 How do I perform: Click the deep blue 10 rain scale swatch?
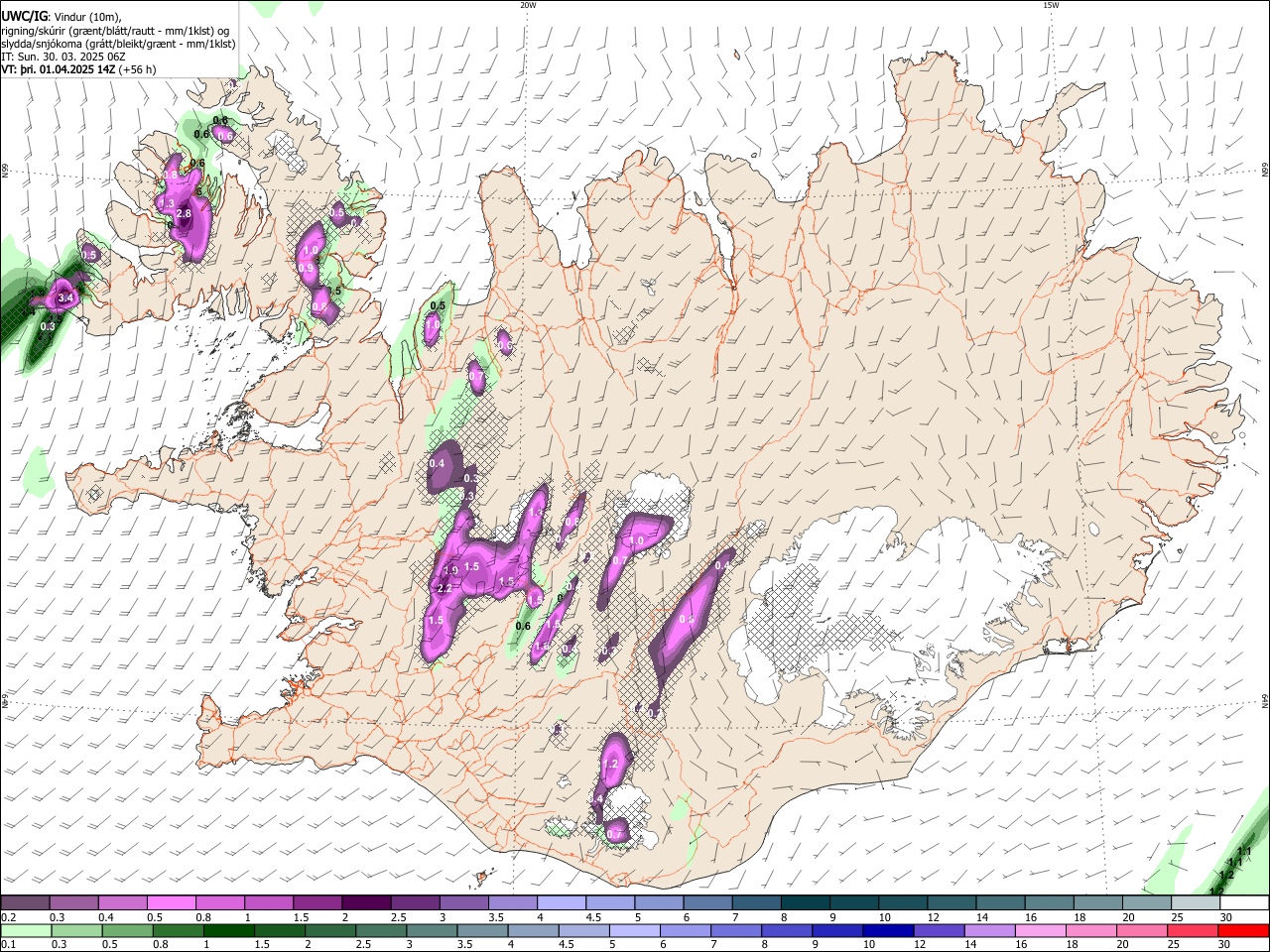pos(886,931)
